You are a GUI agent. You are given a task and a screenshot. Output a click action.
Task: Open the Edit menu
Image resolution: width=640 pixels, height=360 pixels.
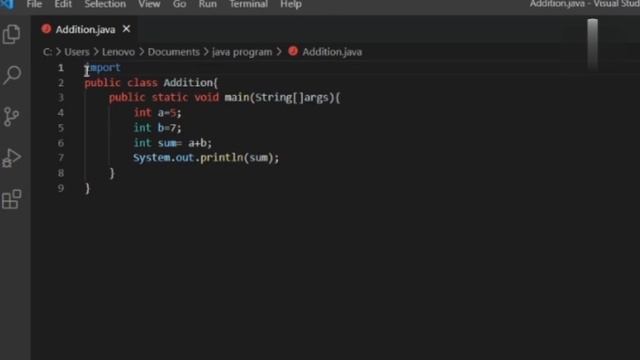(x=63, y=4)
